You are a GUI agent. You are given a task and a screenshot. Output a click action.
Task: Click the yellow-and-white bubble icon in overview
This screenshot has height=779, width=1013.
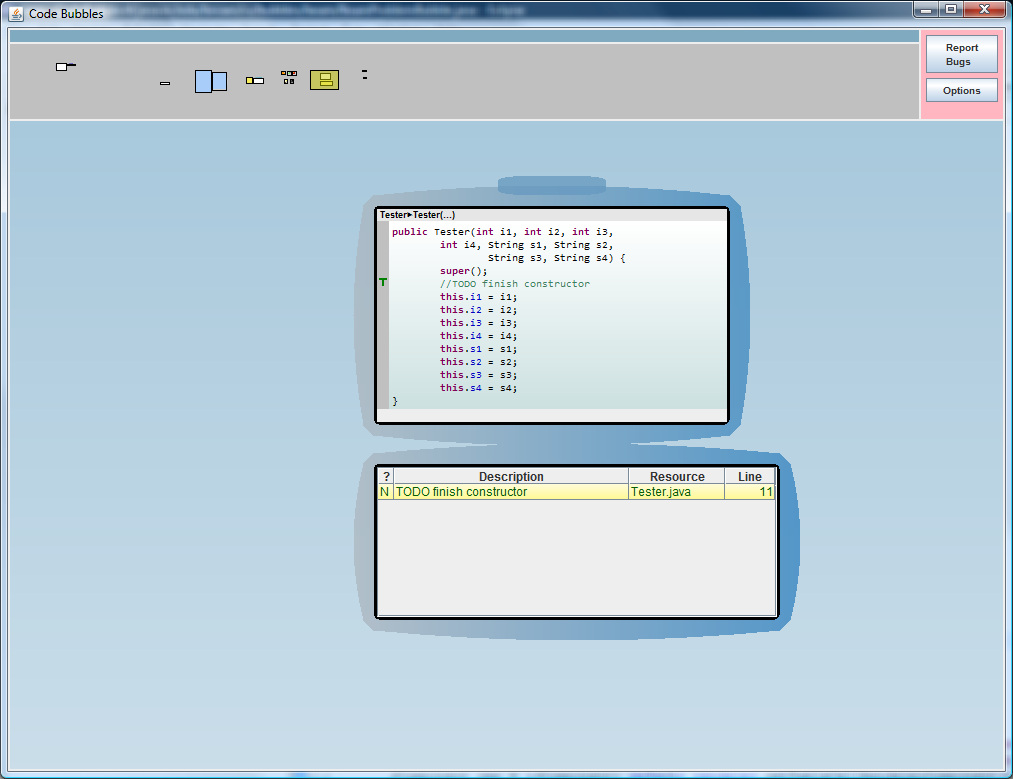pyautogui.click(x=255, y=80)
